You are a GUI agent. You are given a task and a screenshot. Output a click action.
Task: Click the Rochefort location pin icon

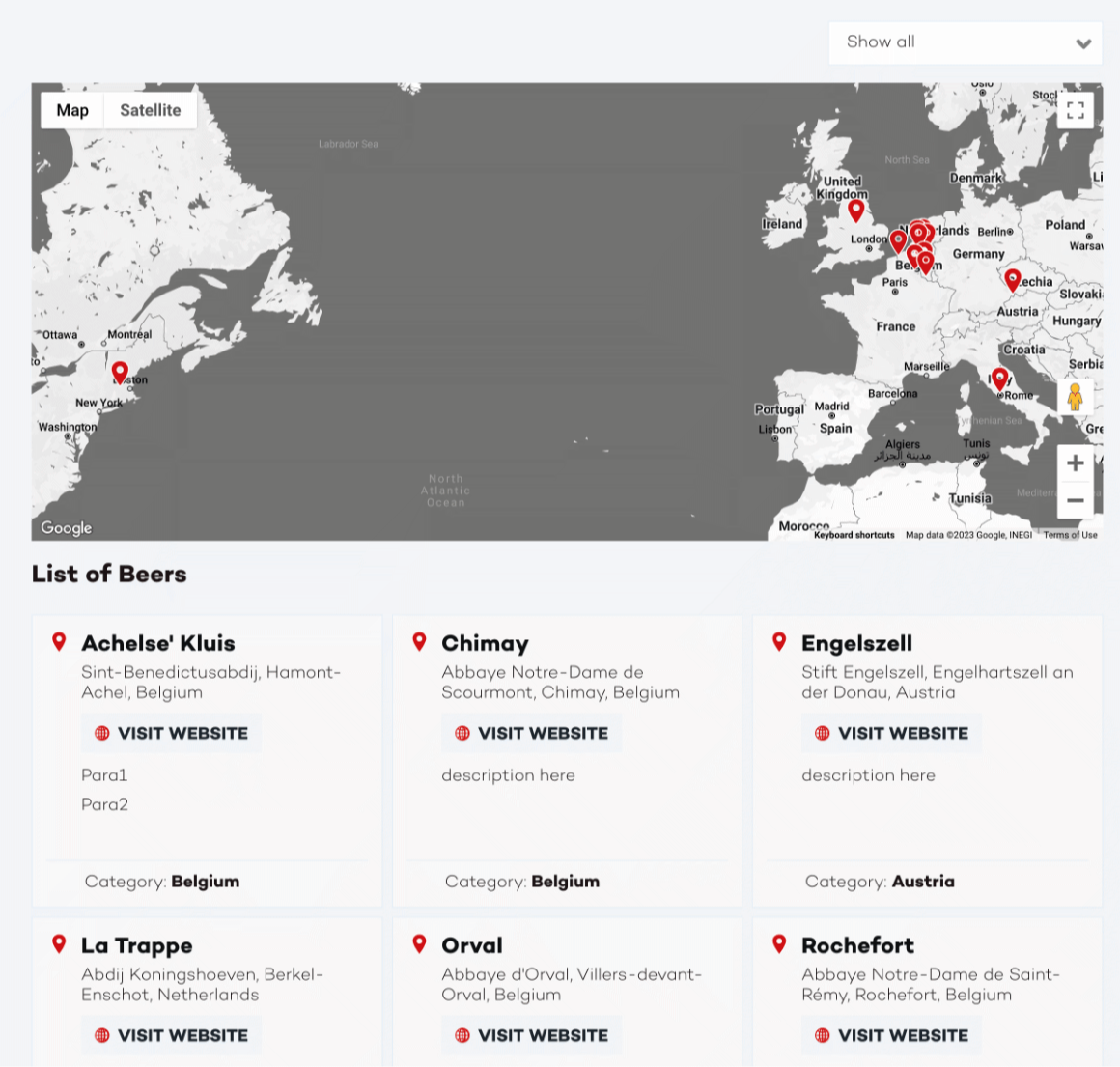[779, 943]
